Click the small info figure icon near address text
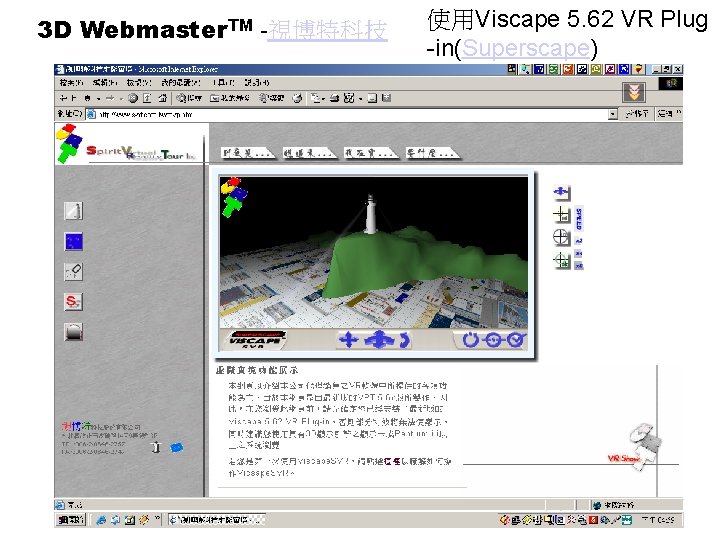 click(x=156, y=447)
